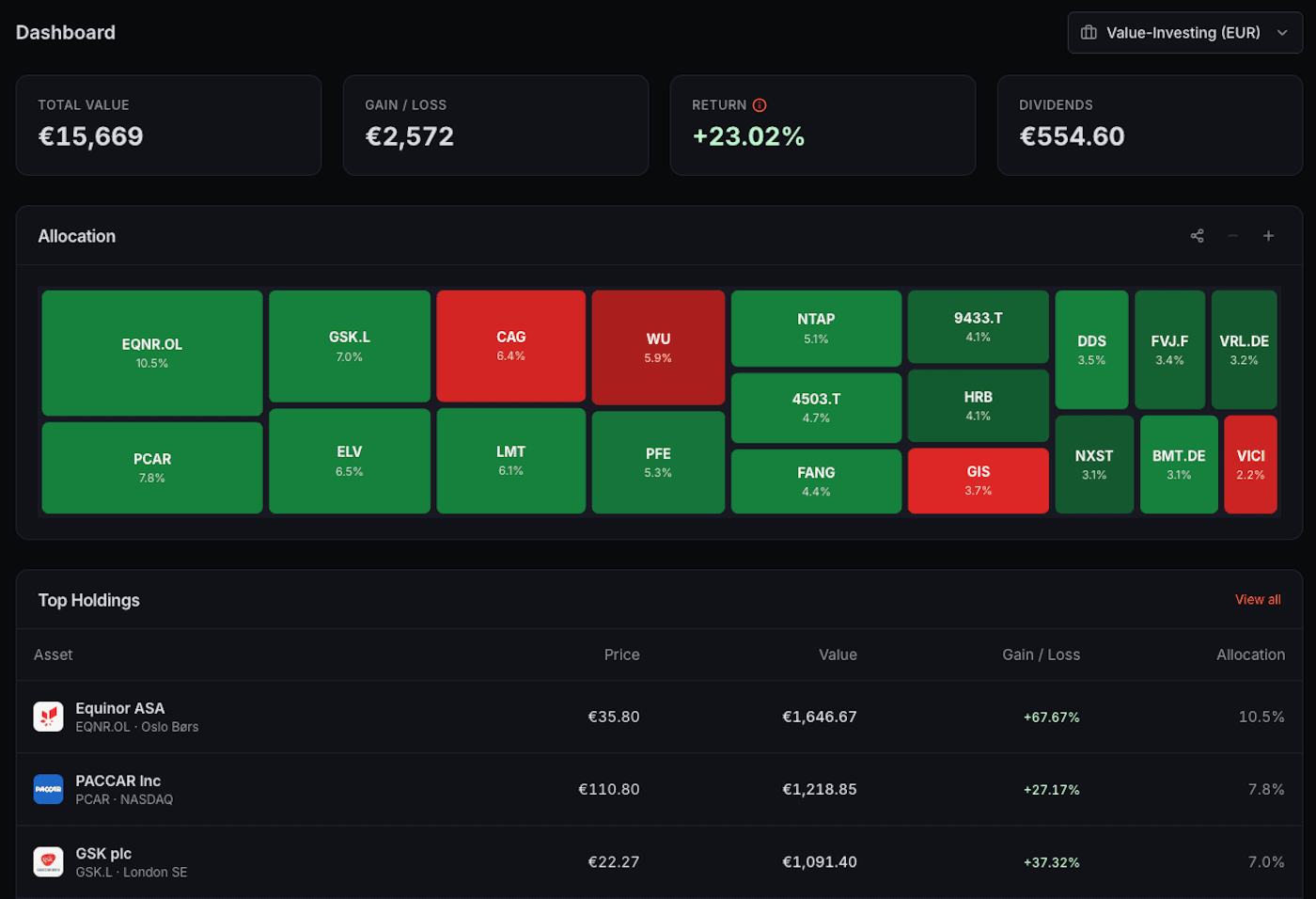Click the PACCAR Inc logo icon
The width and height of the screenshot is (1316, 899).
coord(49,789)
